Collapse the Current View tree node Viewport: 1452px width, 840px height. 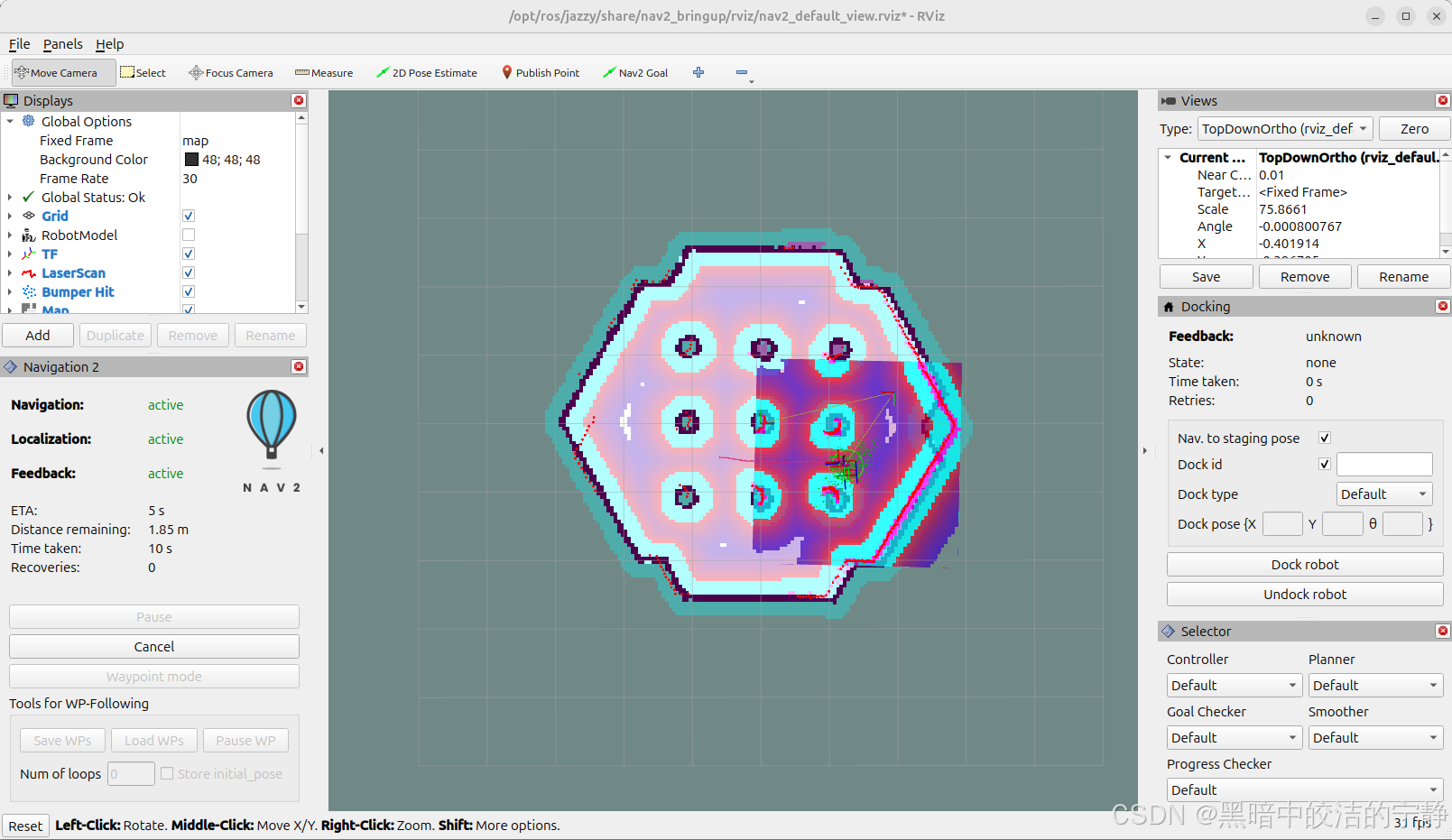[x=1168, y=157]
